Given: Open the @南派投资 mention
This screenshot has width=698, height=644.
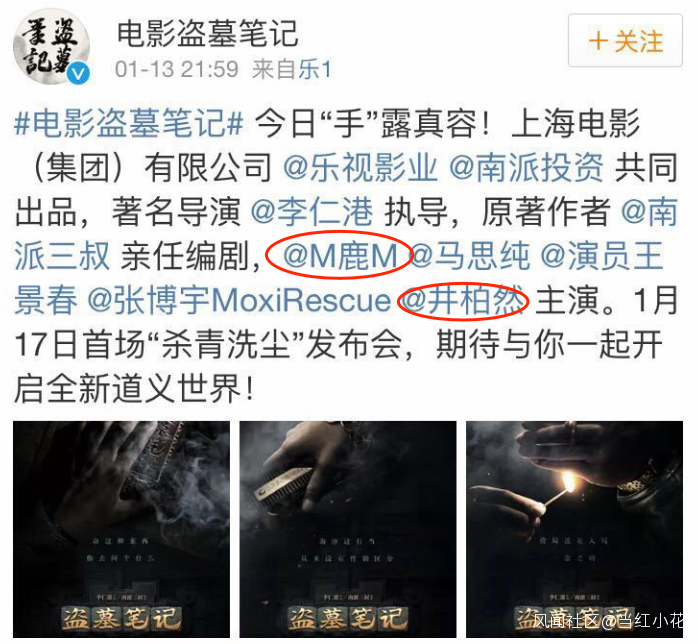Looking at the screenshot, I should click(x=526, y=168).
